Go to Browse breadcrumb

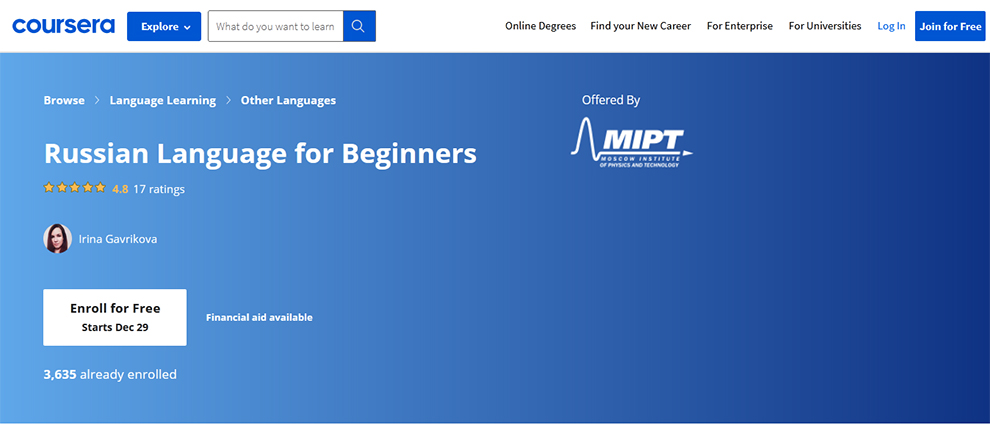click(64, 100)
